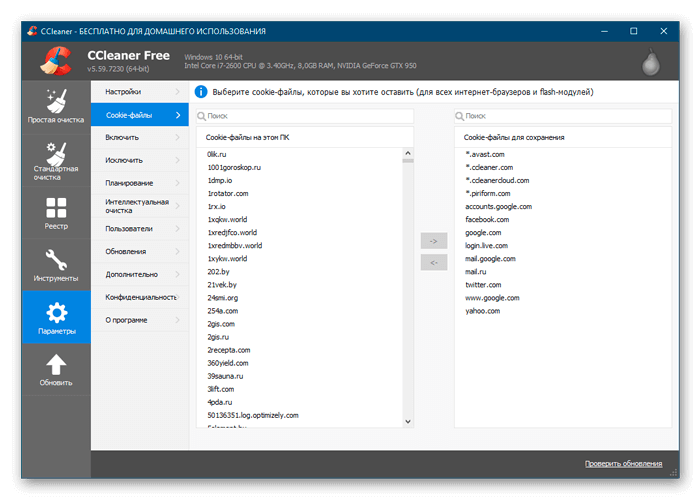This screenshot has width=700, height=499.
Task: Click chevron next to Настройки
Action: (x=178, y=91)
